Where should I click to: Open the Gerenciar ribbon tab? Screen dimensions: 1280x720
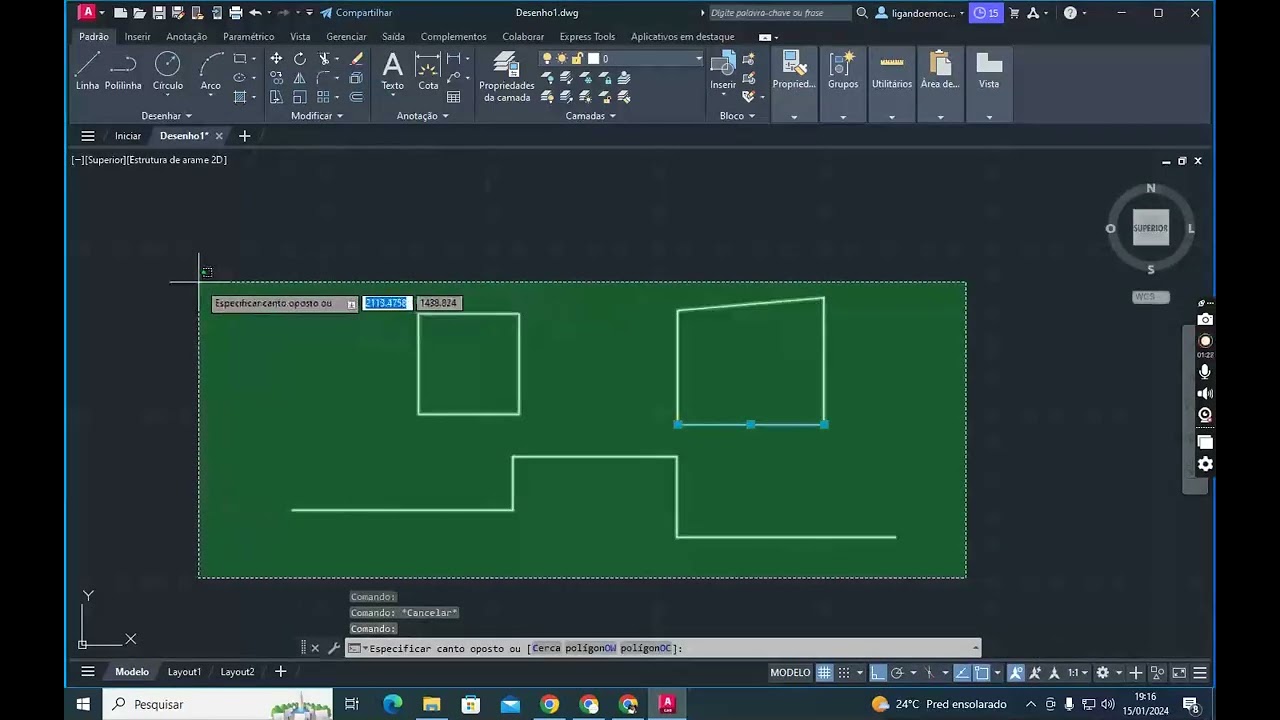coord(346,37)
